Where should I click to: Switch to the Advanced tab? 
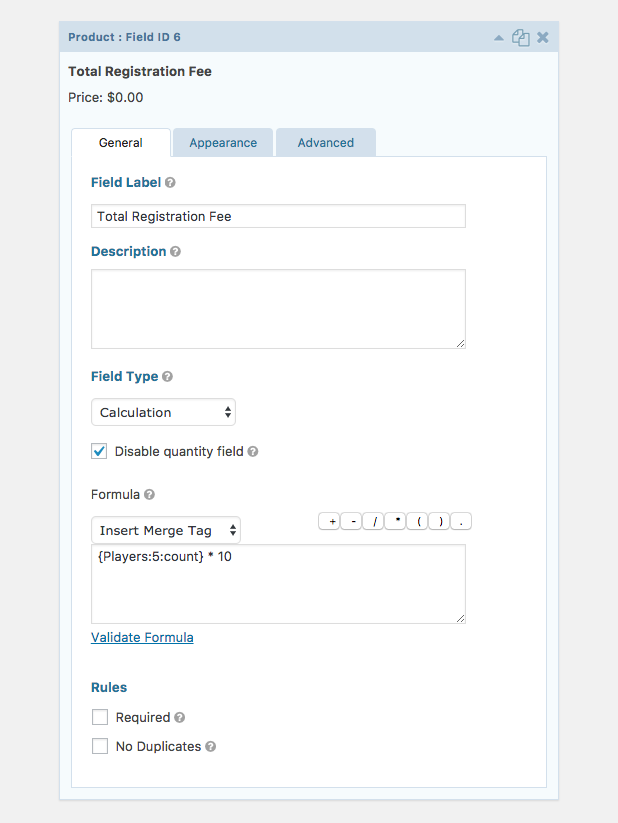pos(326,143)
